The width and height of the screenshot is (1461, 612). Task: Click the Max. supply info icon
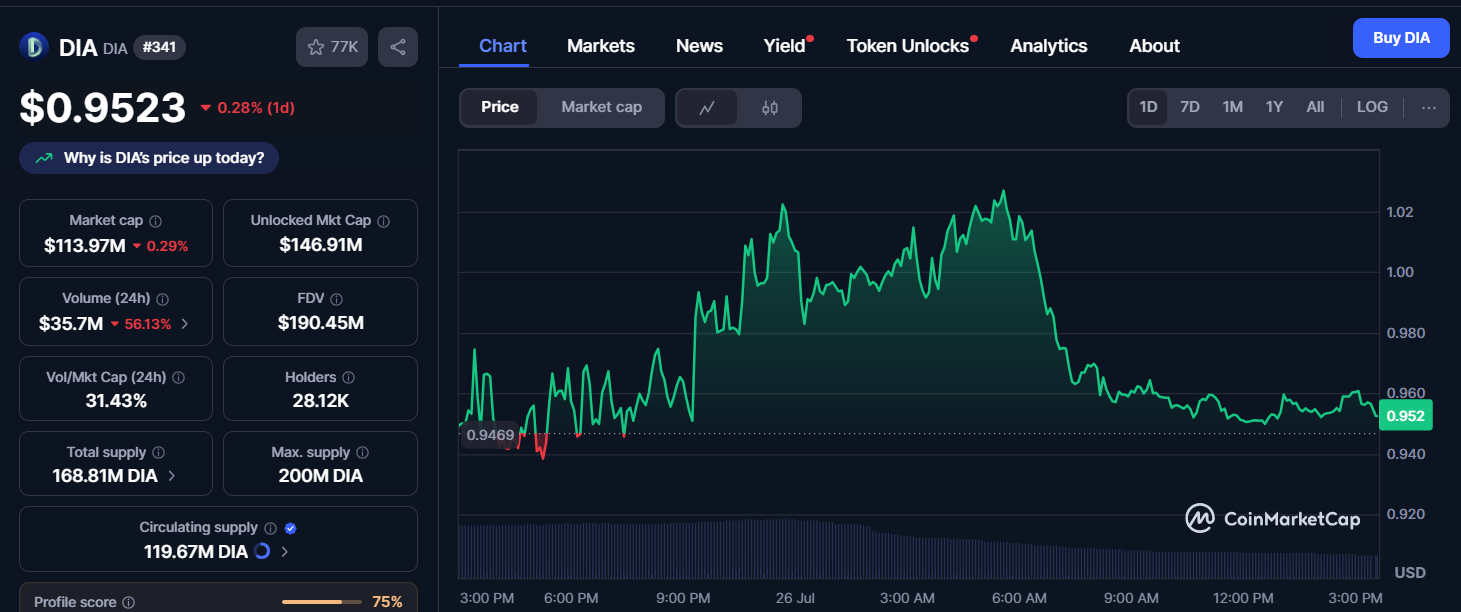pyautogui.click(x=362, y=453)
